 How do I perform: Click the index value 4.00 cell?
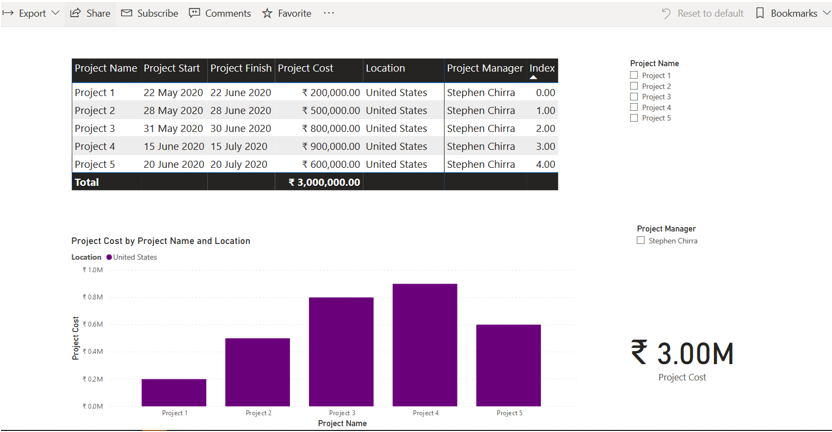click(x=545, y=165)
